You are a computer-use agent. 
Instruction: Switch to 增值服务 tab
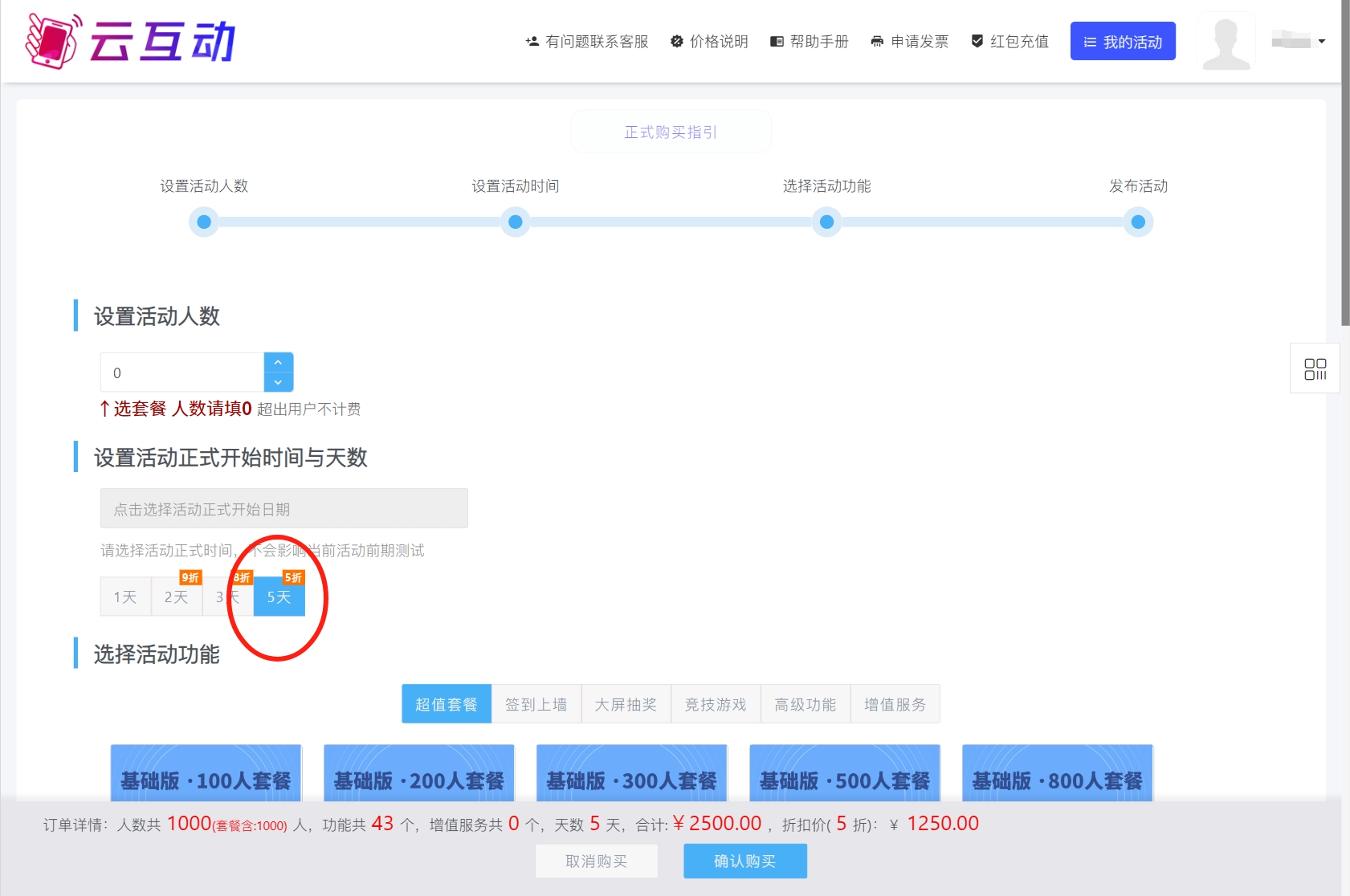tap(895, 704)
